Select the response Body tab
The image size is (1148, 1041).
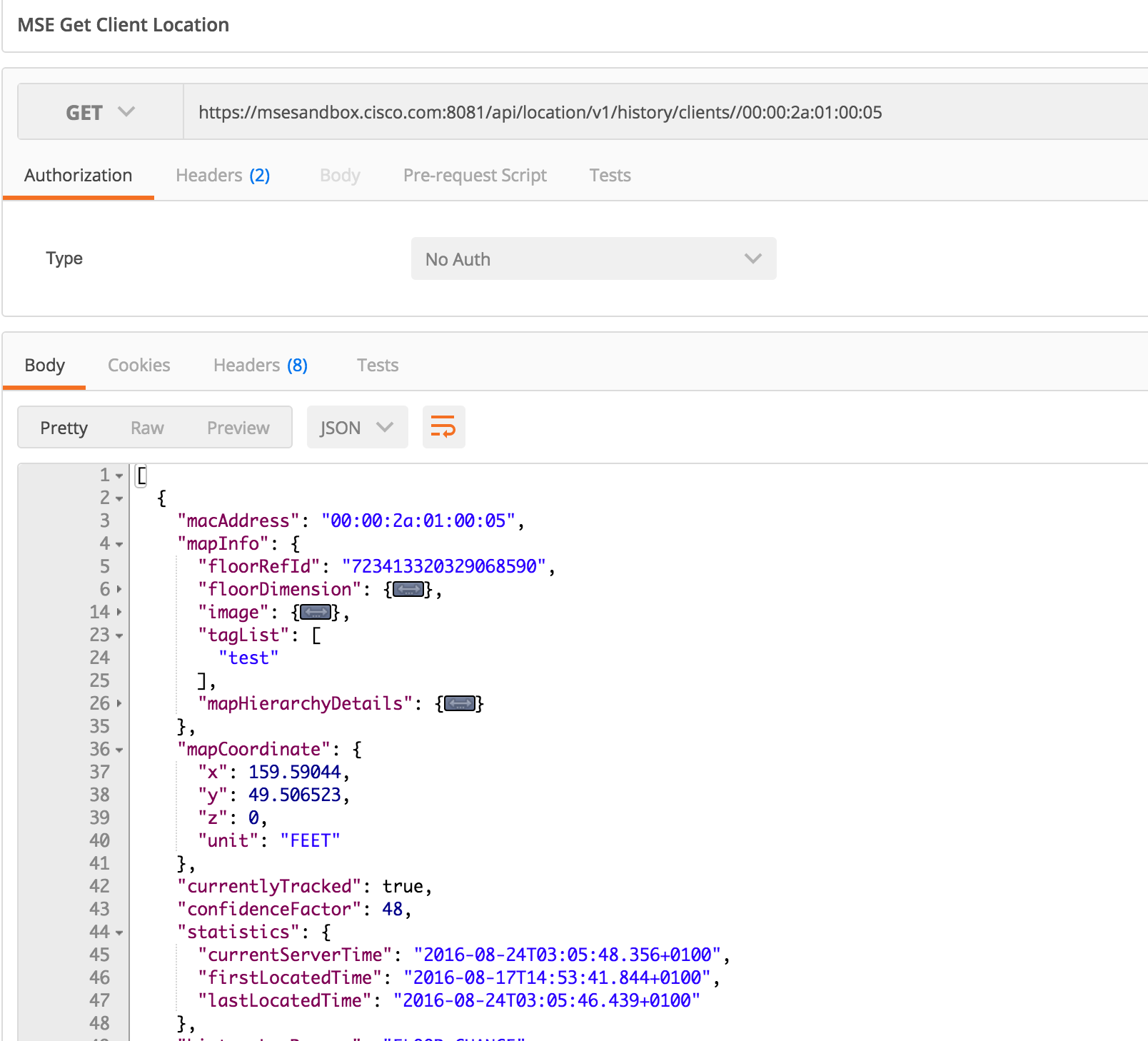(x=45, y=366)
